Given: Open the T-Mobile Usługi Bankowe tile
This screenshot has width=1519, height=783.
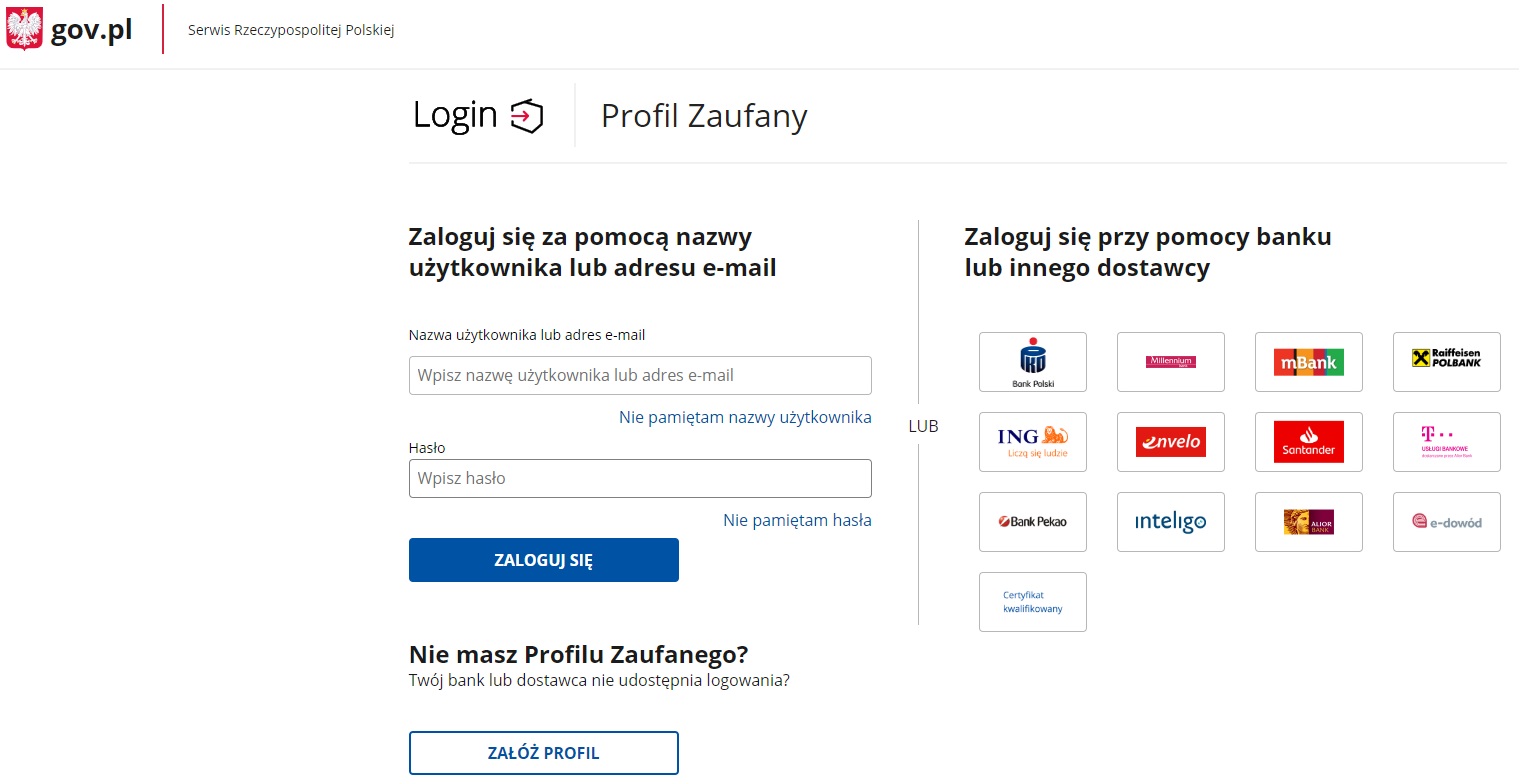Looking at the screenshot, I should 1447,442.
